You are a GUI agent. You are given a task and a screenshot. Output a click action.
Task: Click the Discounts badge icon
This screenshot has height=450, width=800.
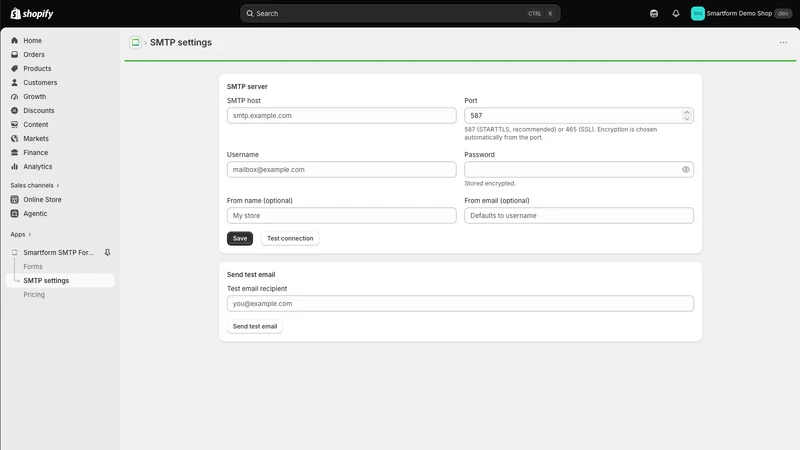(14, 111)
